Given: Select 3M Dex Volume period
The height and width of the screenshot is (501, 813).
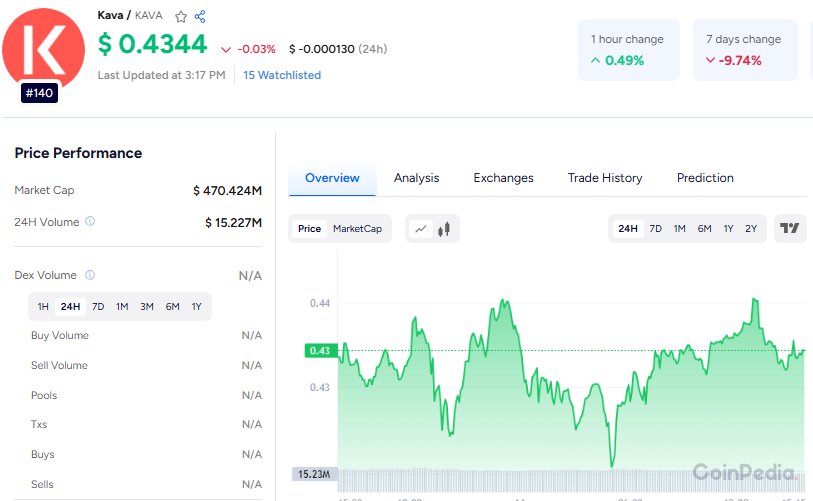Looking at the screenshot, I should tap(147, 307).
